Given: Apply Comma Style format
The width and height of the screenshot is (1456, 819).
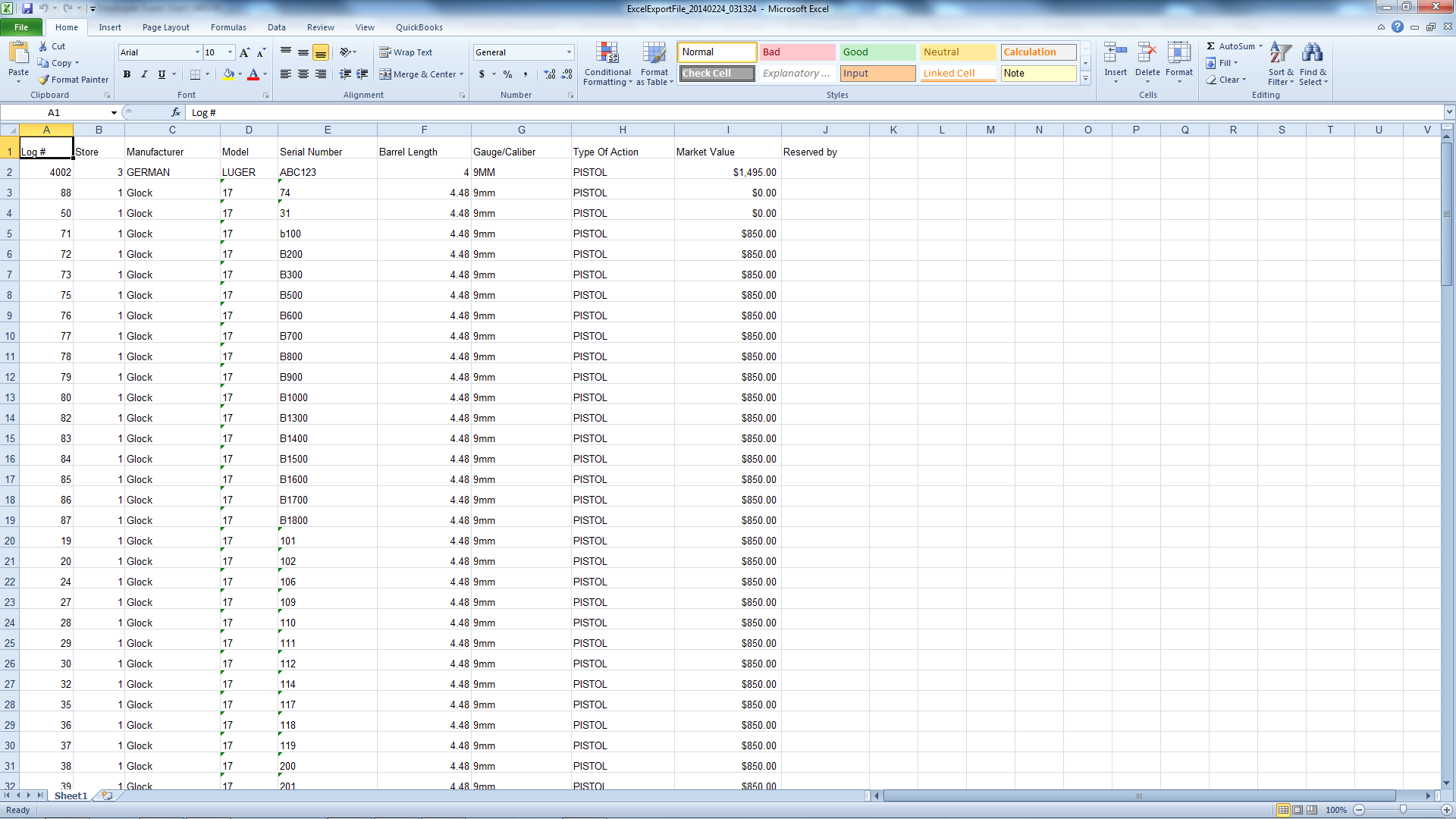Looking at the screenshot, I should (525, 74).
